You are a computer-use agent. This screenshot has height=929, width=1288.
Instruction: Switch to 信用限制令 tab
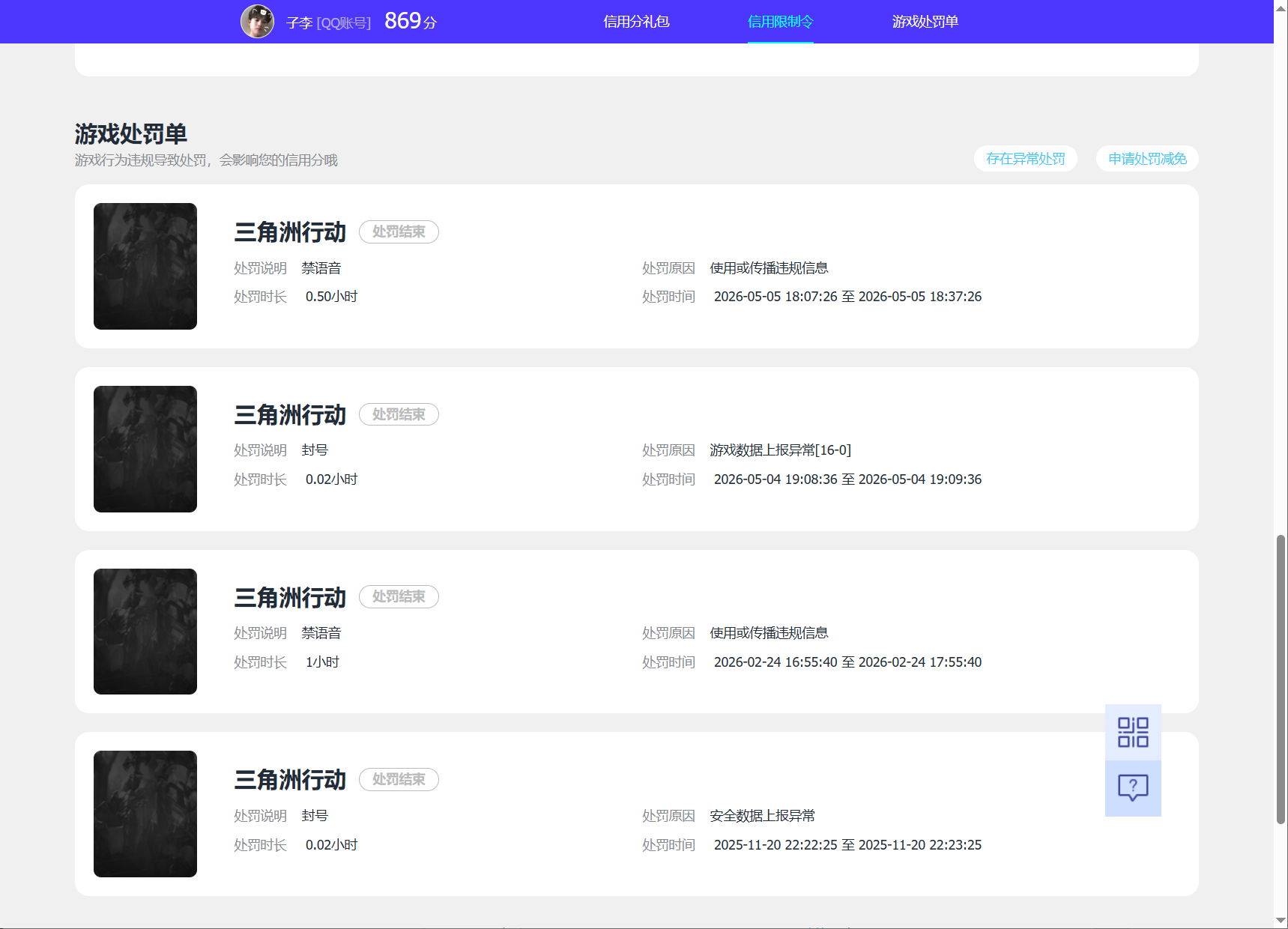780,22
